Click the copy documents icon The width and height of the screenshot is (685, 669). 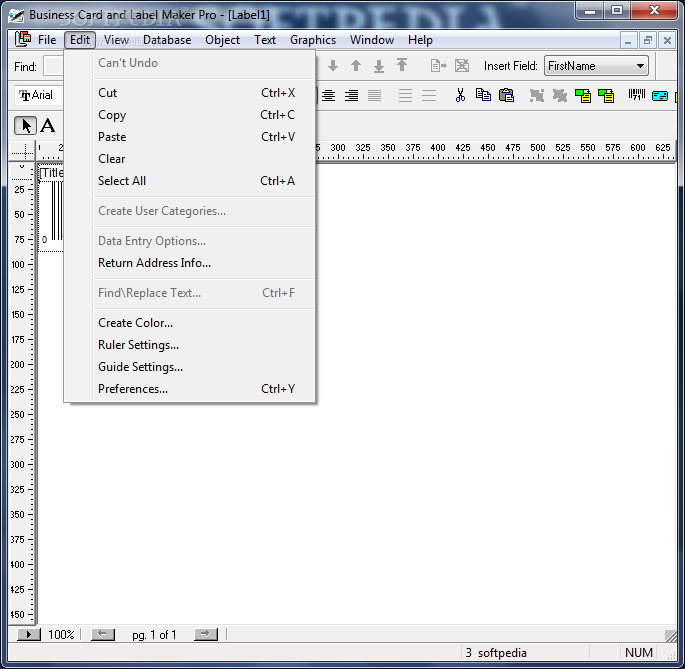tap(483, 95)
